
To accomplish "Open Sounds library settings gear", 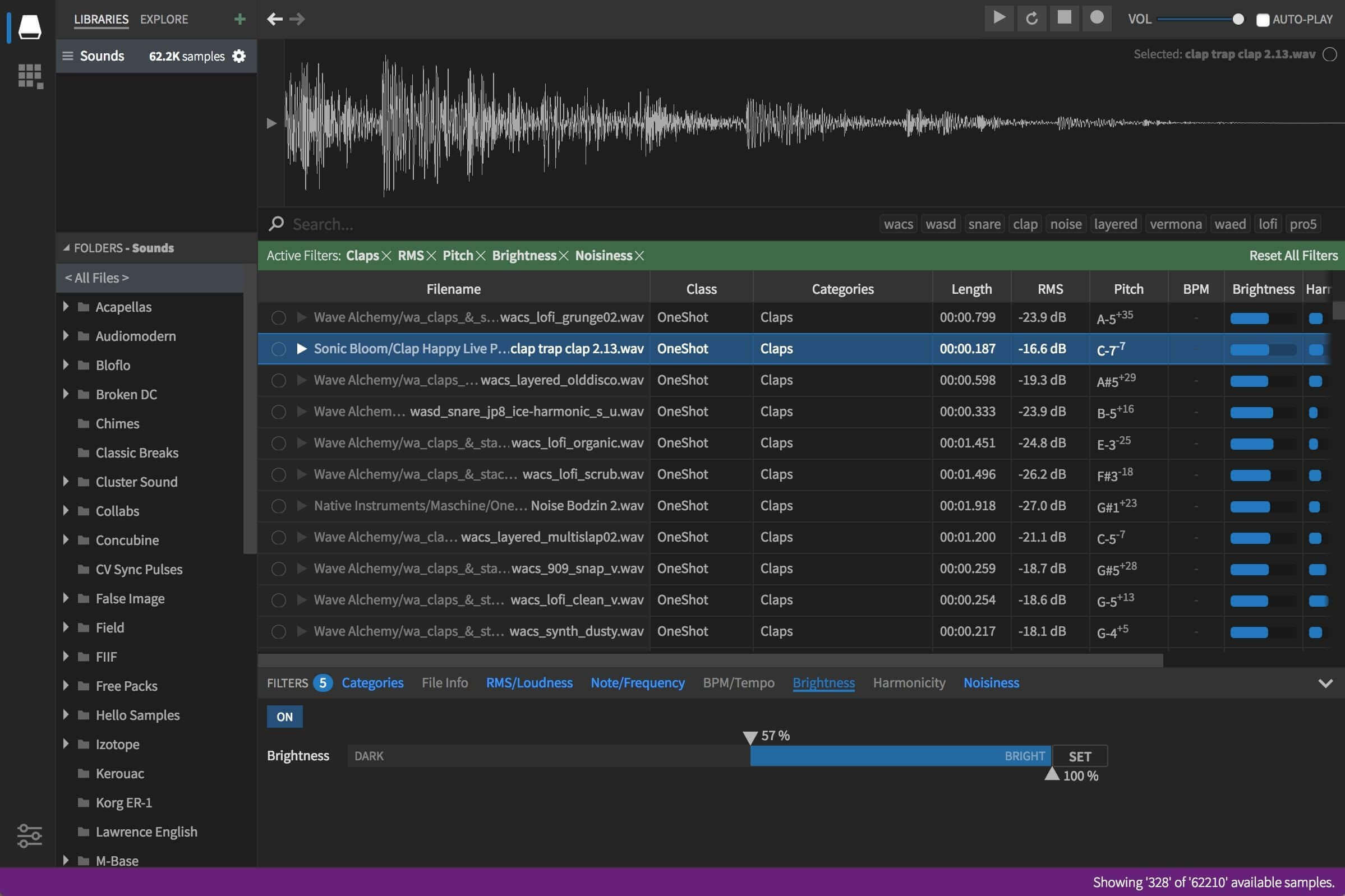I will click(239, 56).
